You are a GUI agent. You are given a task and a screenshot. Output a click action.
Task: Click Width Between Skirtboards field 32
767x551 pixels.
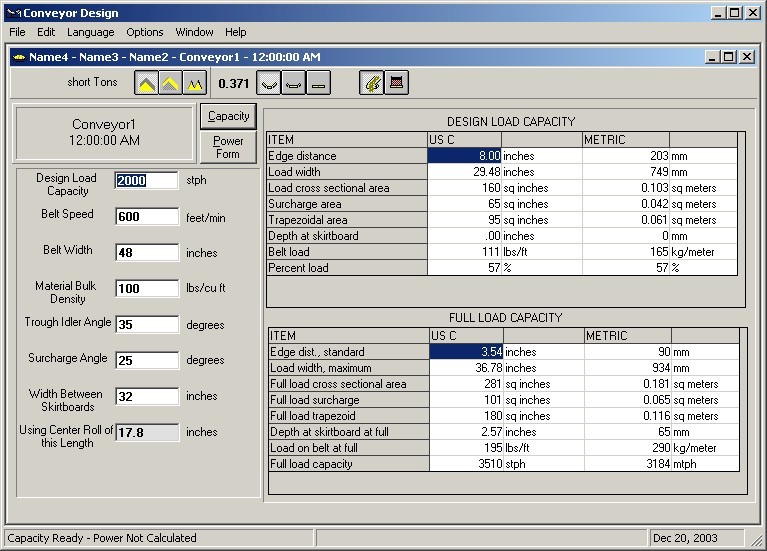pyautogui.click(x=147, y=396)
